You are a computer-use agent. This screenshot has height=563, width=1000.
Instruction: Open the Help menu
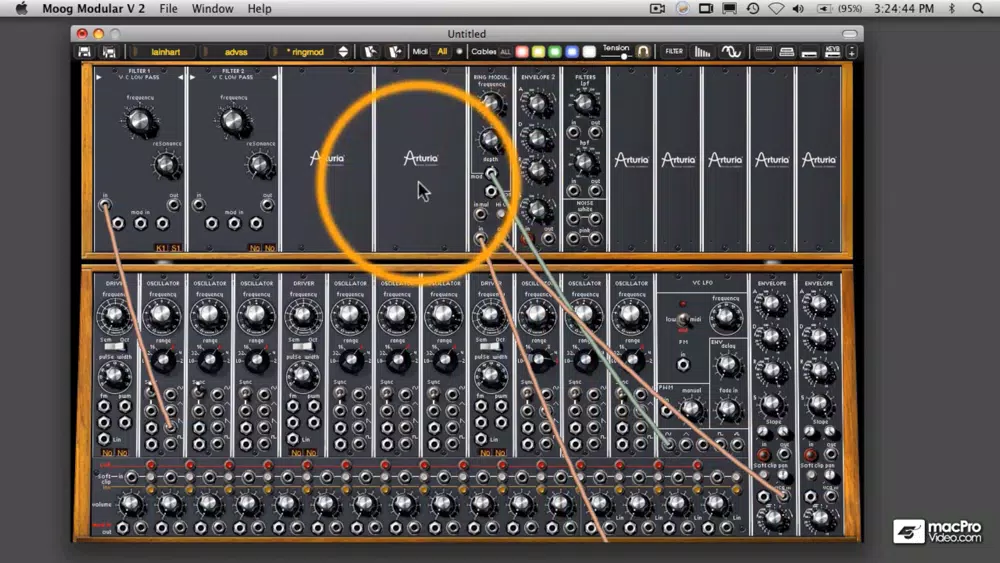[260, 8]
